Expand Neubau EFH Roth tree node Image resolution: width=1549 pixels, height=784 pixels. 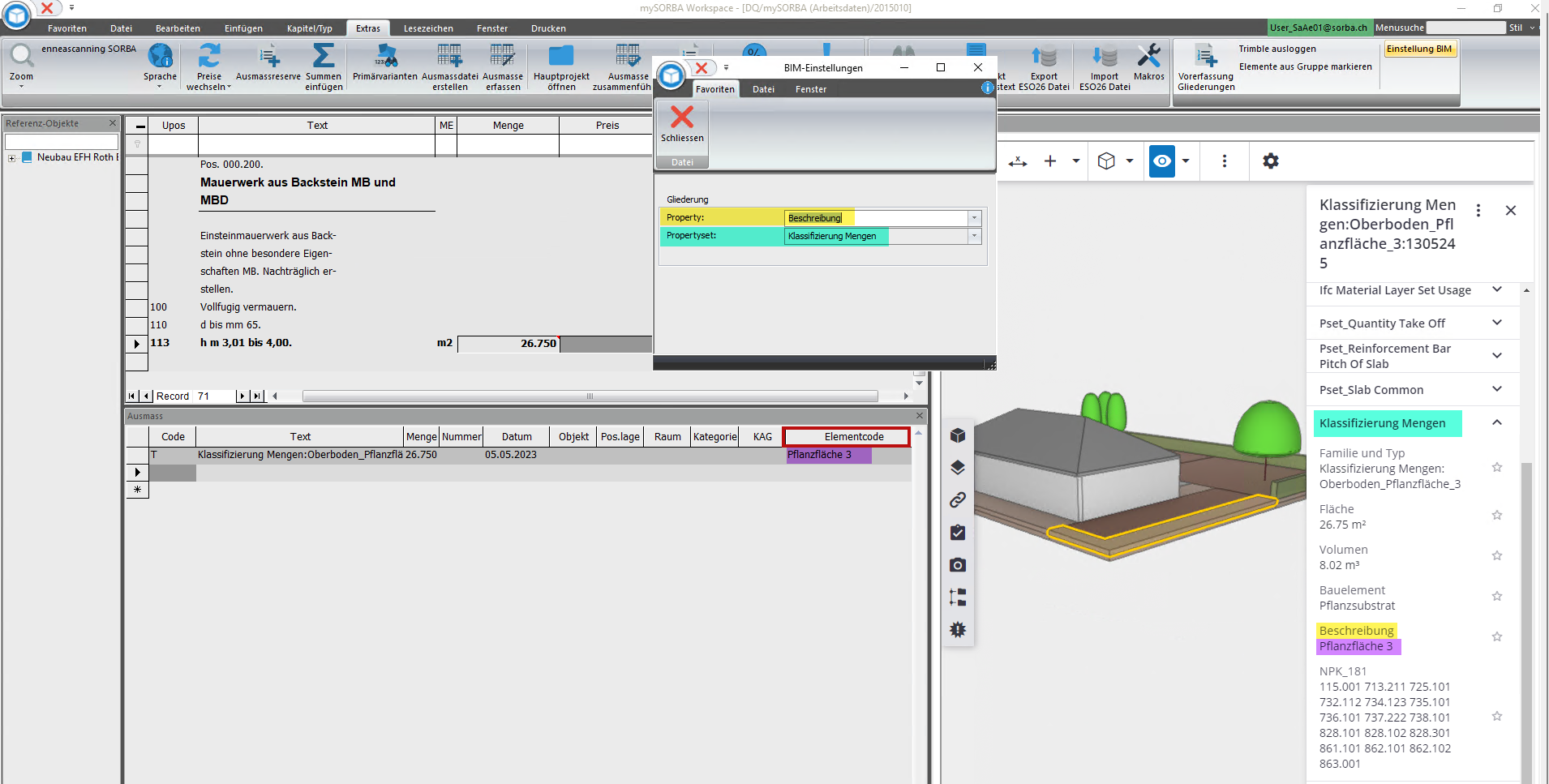tap(12, 158)
